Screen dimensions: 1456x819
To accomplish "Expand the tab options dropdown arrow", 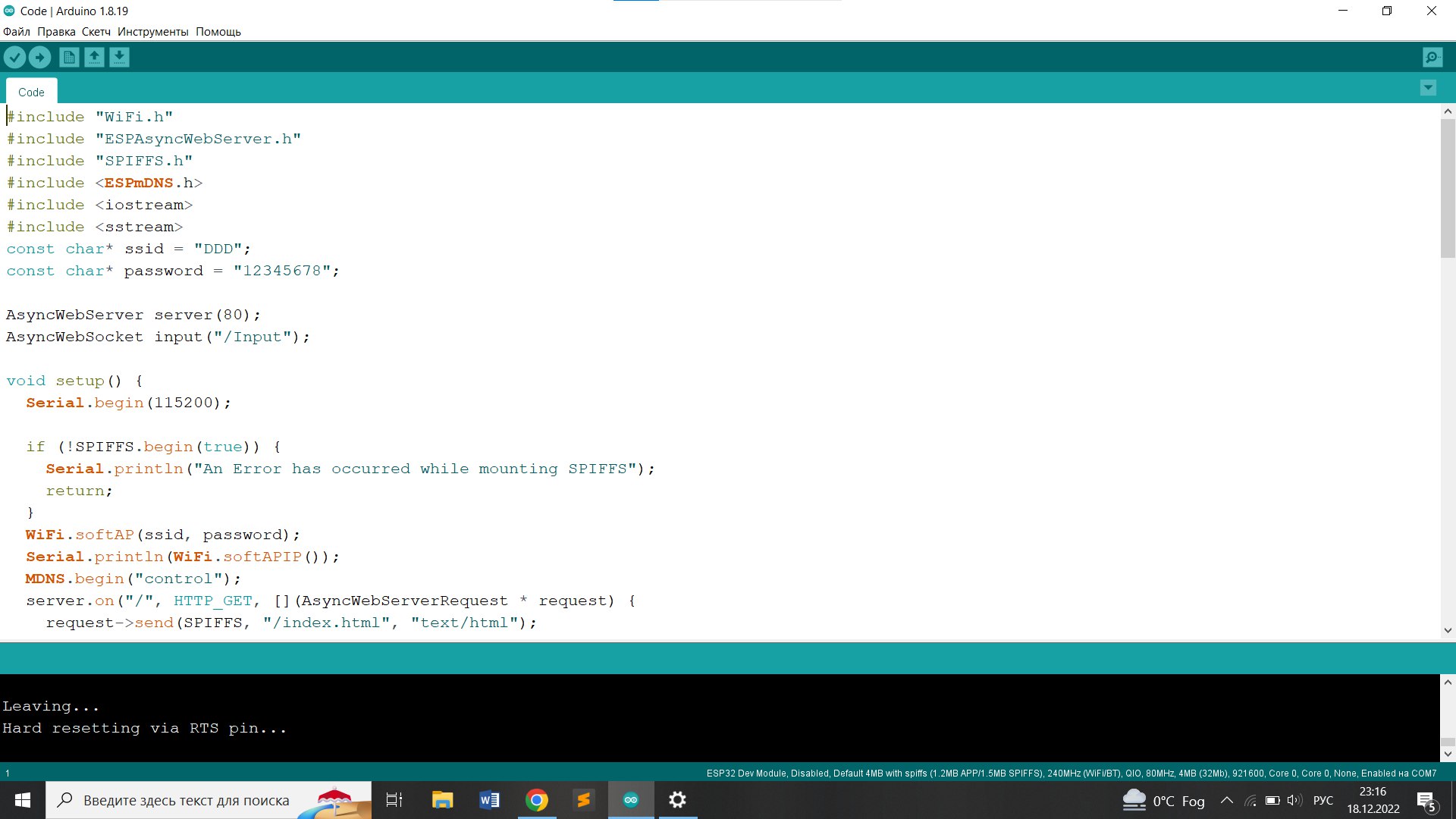I will [x=1427, y=88].
